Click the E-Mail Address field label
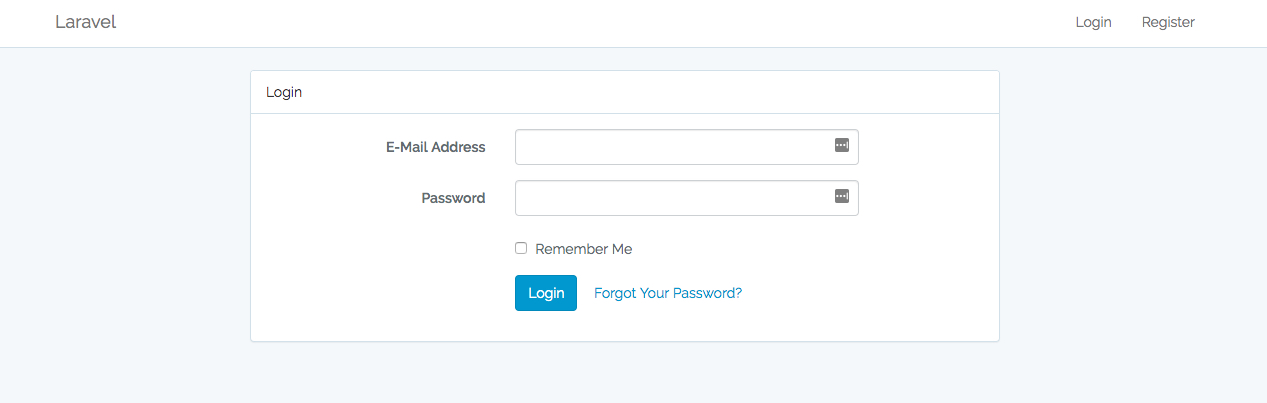The width and height of the screenshot is (1267, 403). [x=435, y=147]
